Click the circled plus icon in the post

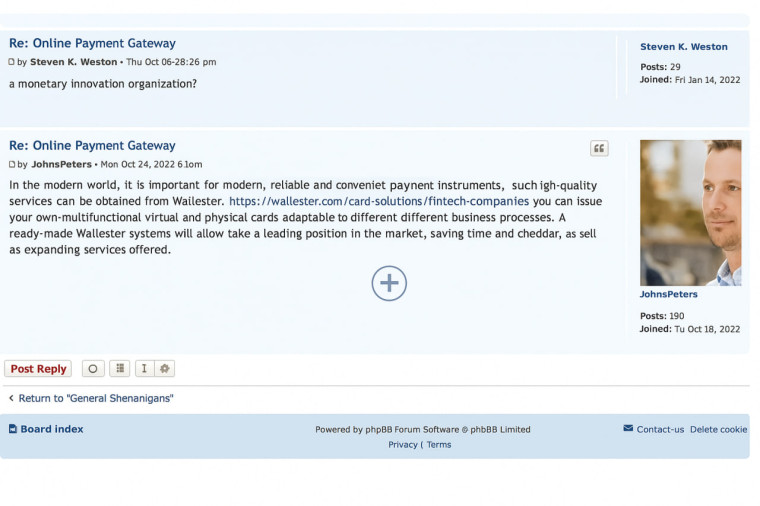tap(389, 284)
